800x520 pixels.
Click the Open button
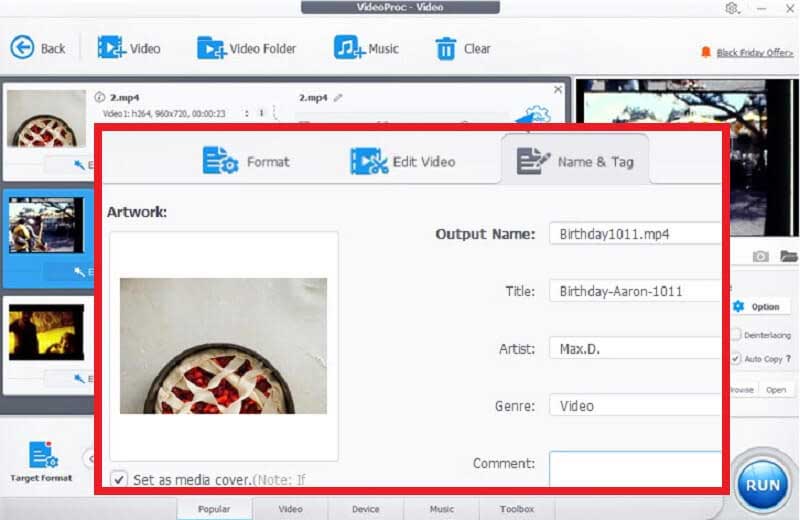click(x=776, y=389)
